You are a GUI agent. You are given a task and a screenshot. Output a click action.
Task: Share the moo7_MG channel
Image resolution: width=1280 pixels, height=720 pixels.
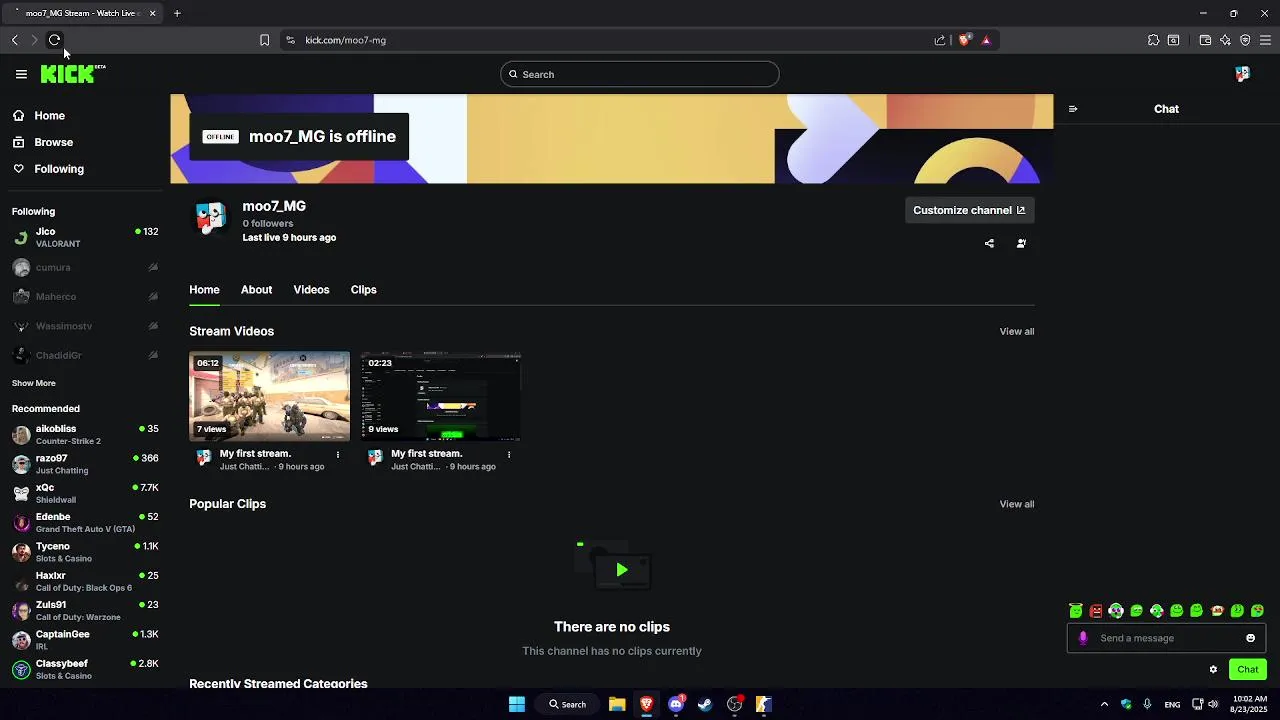coord(989,243)
